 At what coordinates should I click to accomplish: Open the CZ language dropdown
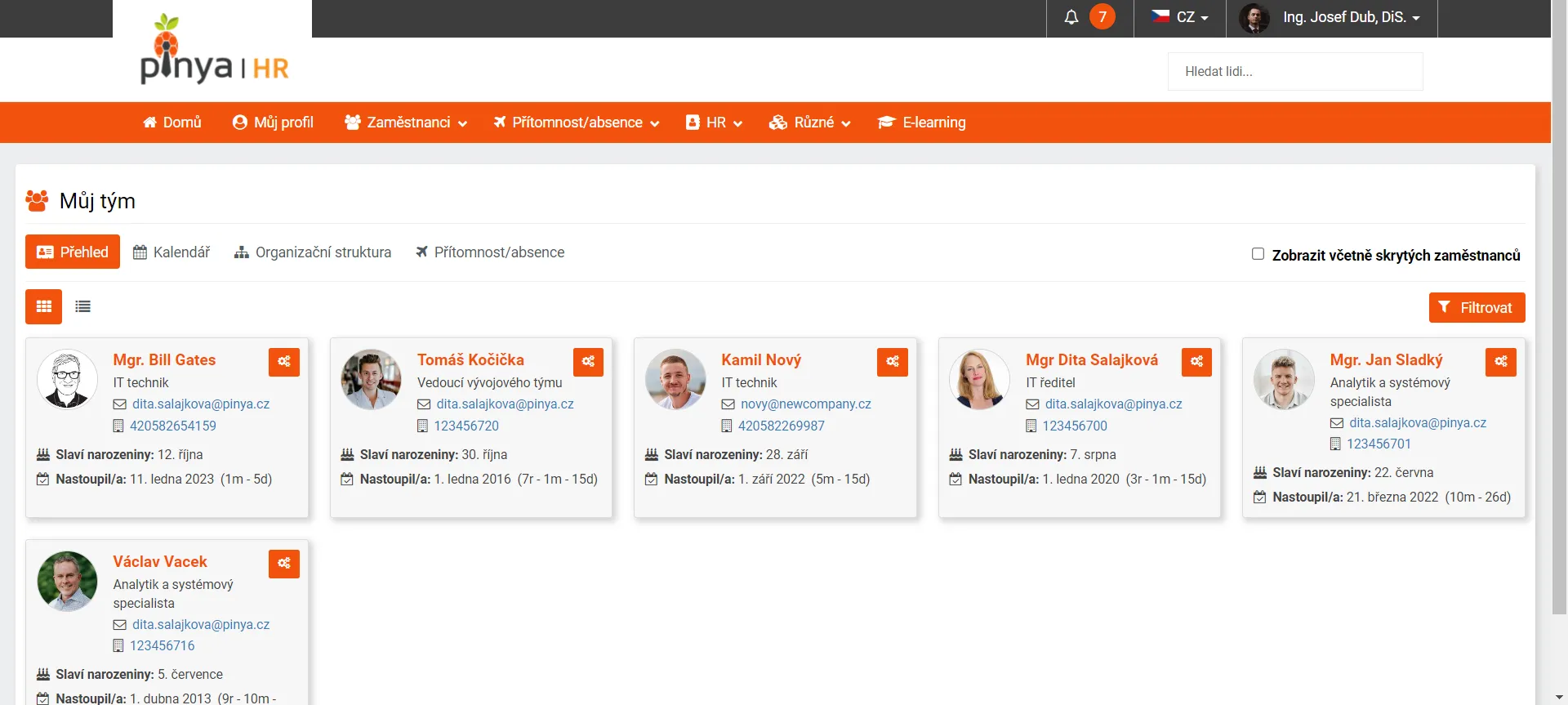coord(1180,17)
